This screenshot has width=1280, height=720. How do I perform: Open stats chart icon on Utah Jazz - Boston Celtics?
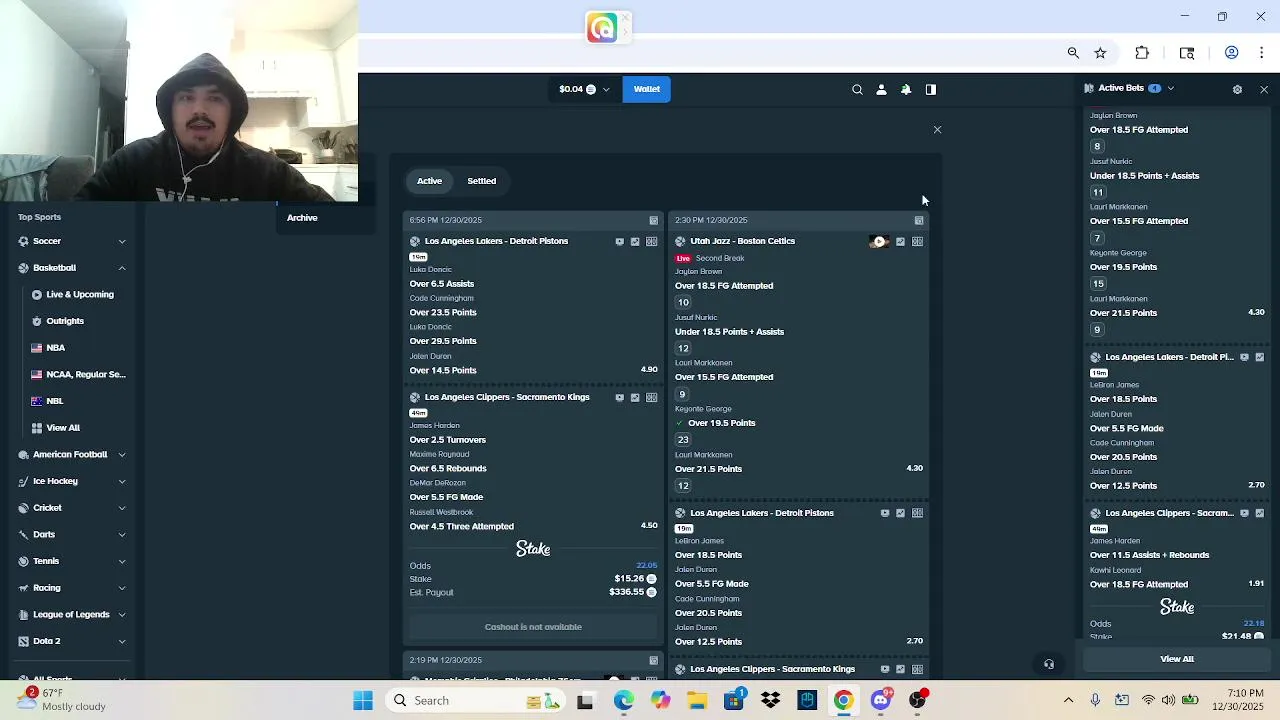[900, 241]
